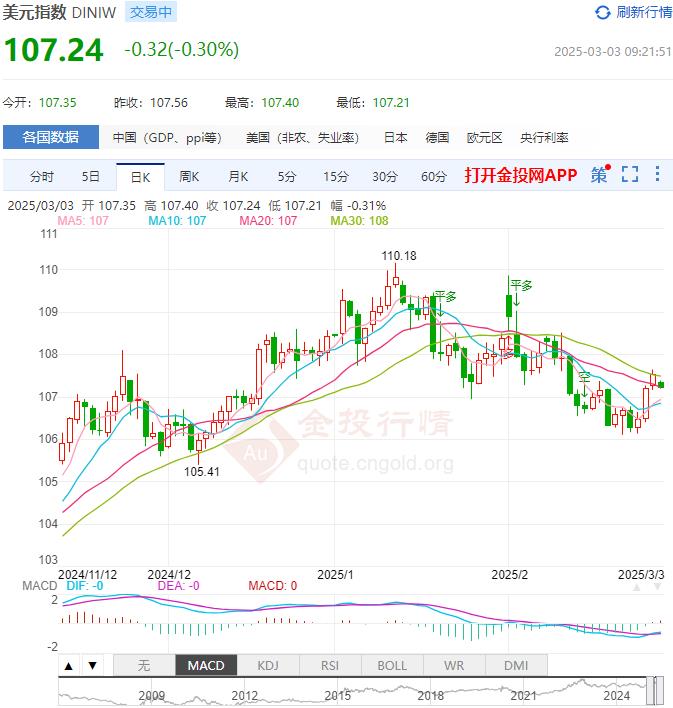Click the down triangle indicator arrow

point(93,666)
